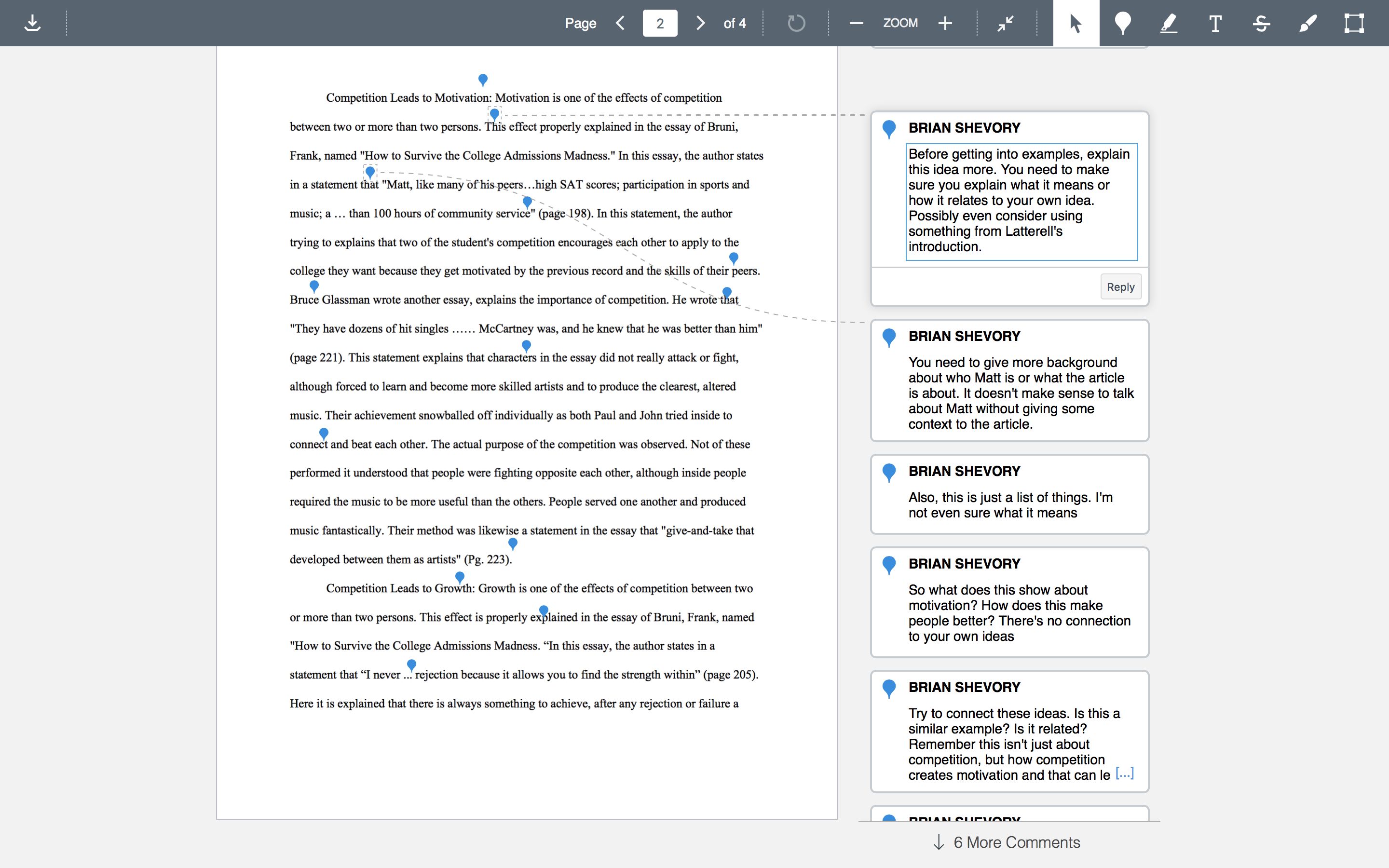Select the pointer selection tool
The width and height of the screenshot is (1389, 868).
point(1076,23)
